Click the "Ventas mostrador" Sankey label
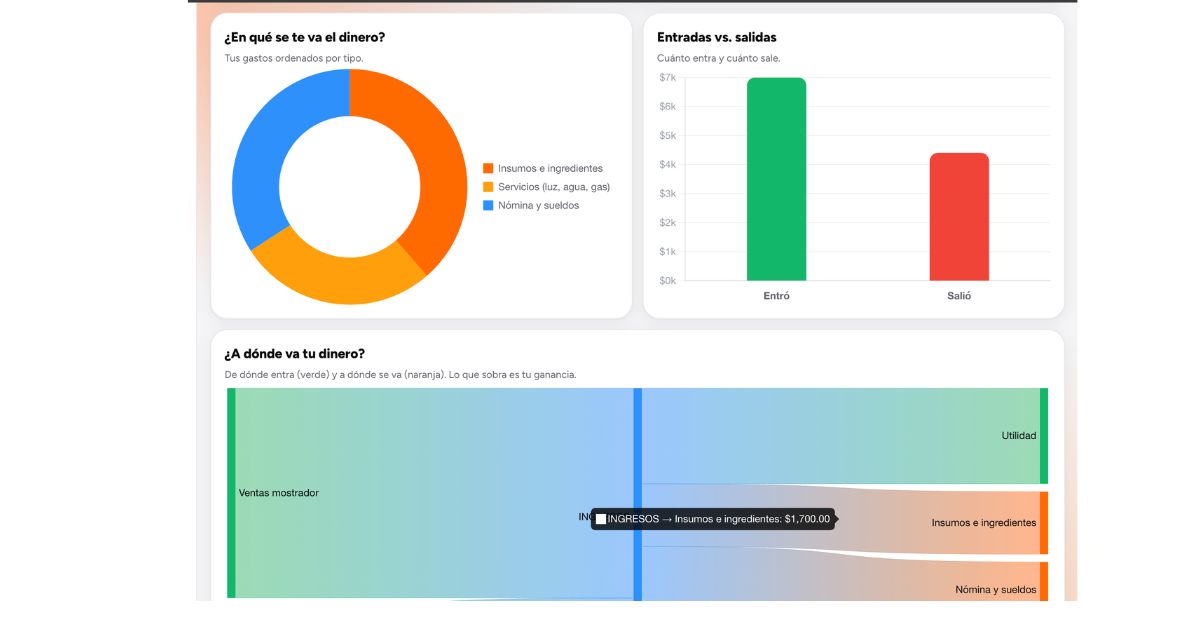This screenshot has height=630, width=1200. click(279, 493)
